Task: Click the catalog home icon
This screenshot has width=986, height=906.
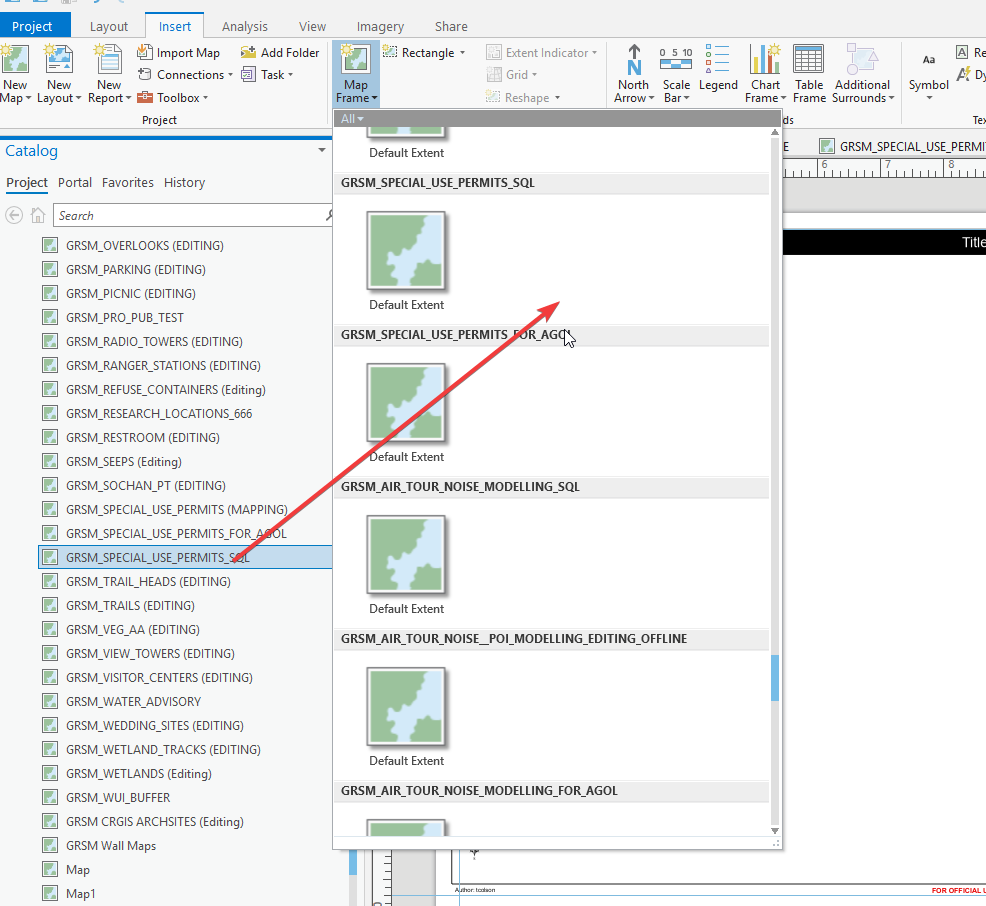Action: click(38, 216)
